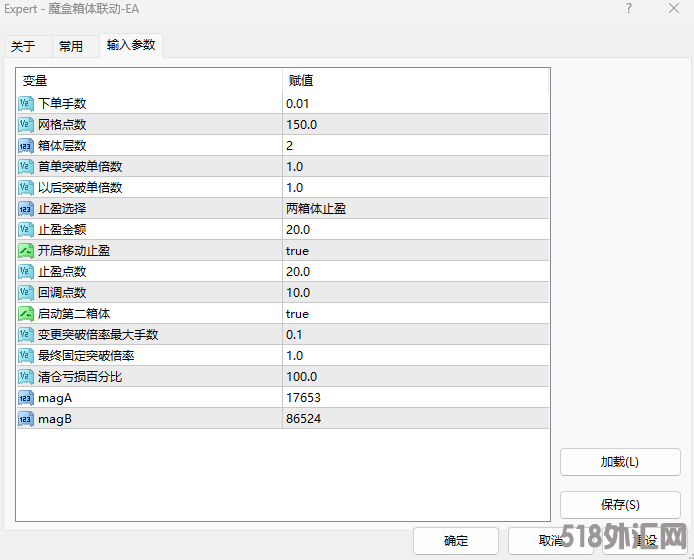Select the 输入参数 tab
694x560 pixels.
click(131, 45)
